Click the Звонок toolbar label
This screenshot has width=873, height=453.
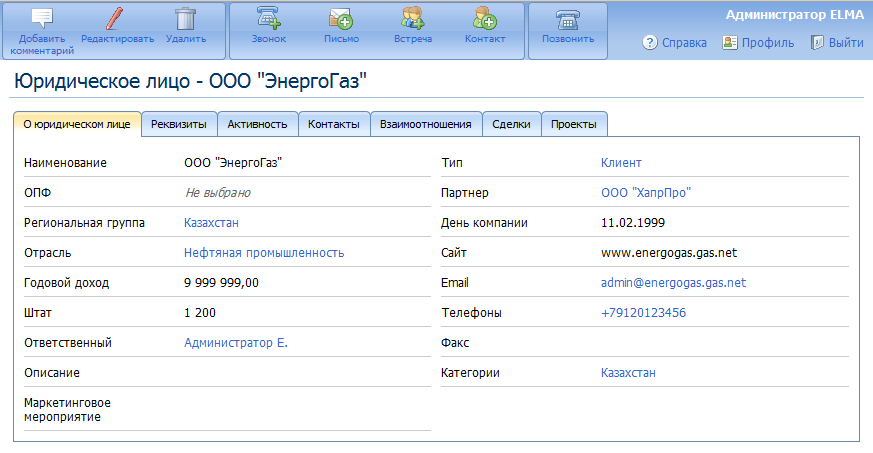268,39
